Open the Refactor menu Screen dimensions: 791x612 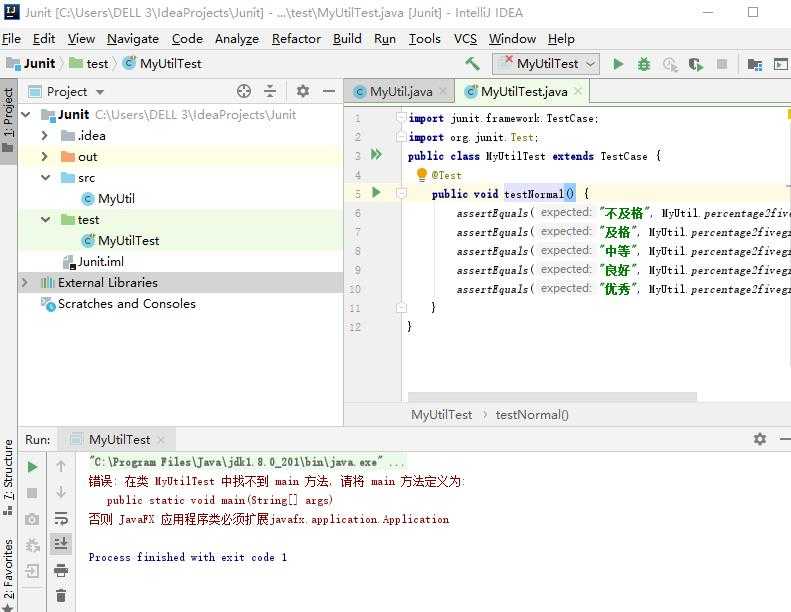click(296, 39)
